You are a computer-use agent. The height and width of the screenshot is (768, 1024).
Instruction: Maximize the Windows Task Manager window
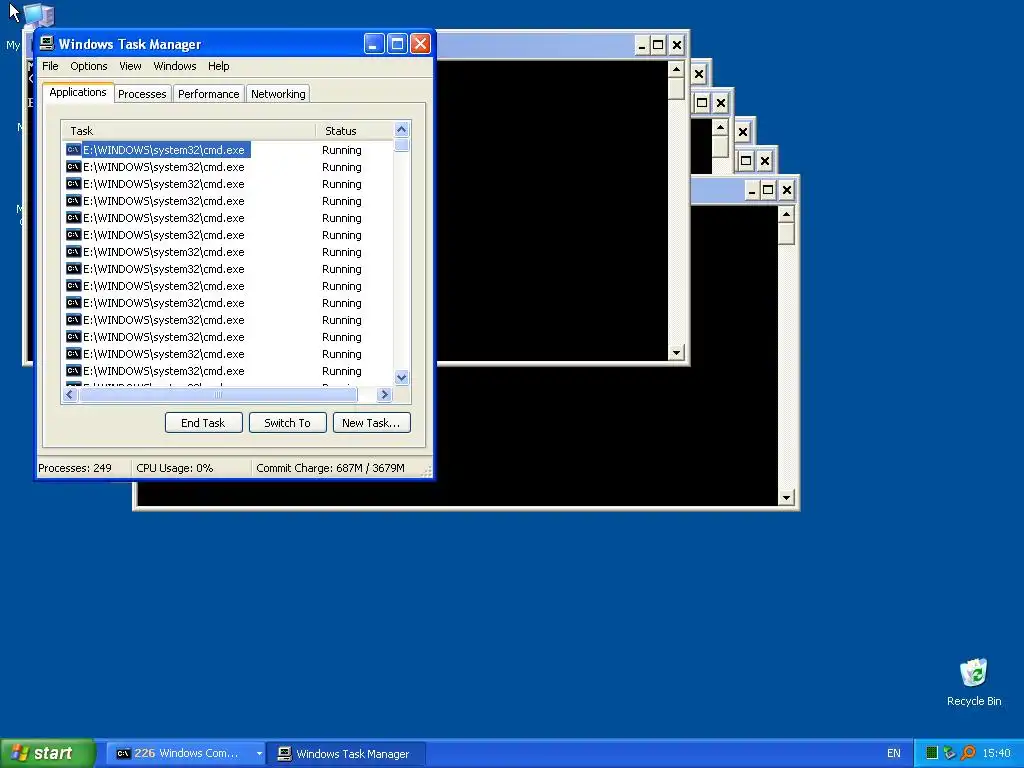point(397,44)
